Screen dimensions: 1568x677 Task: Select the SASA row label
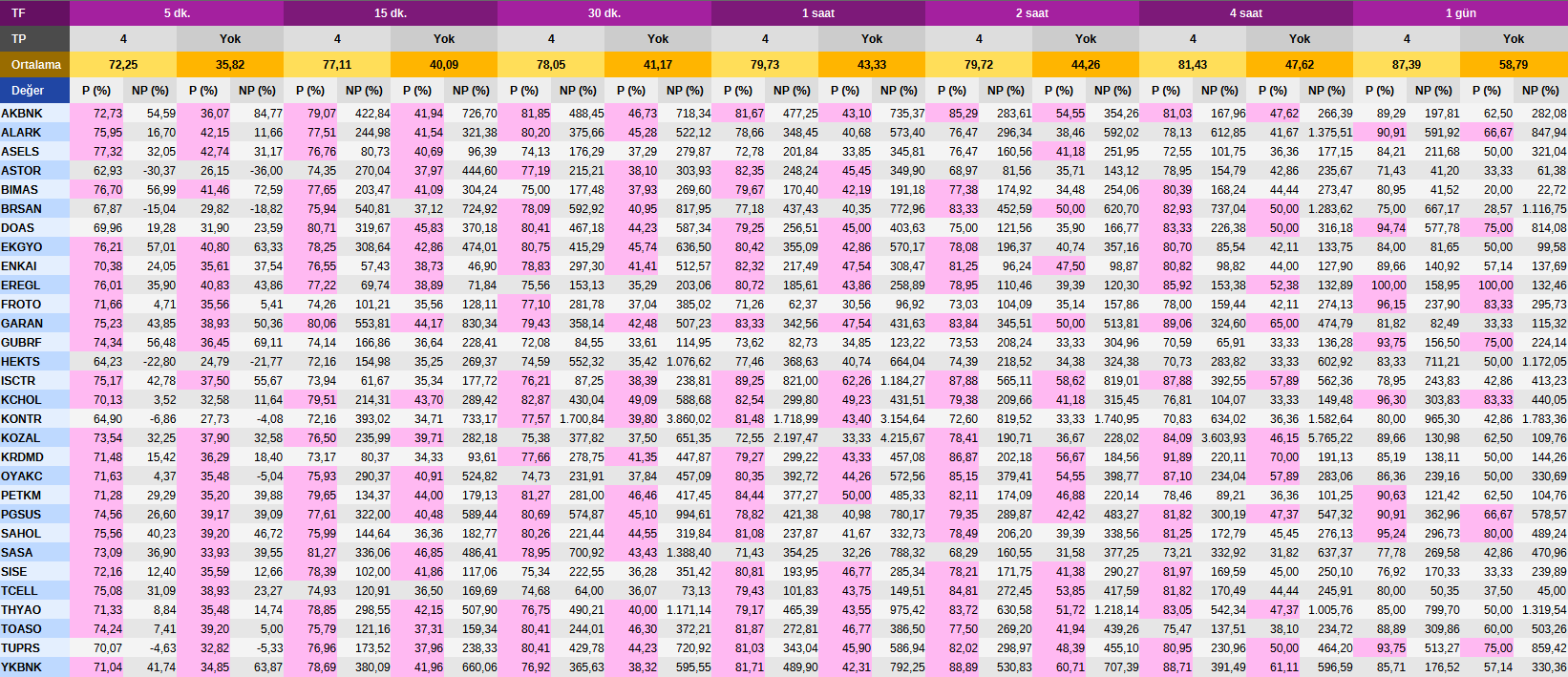point(34,553)
